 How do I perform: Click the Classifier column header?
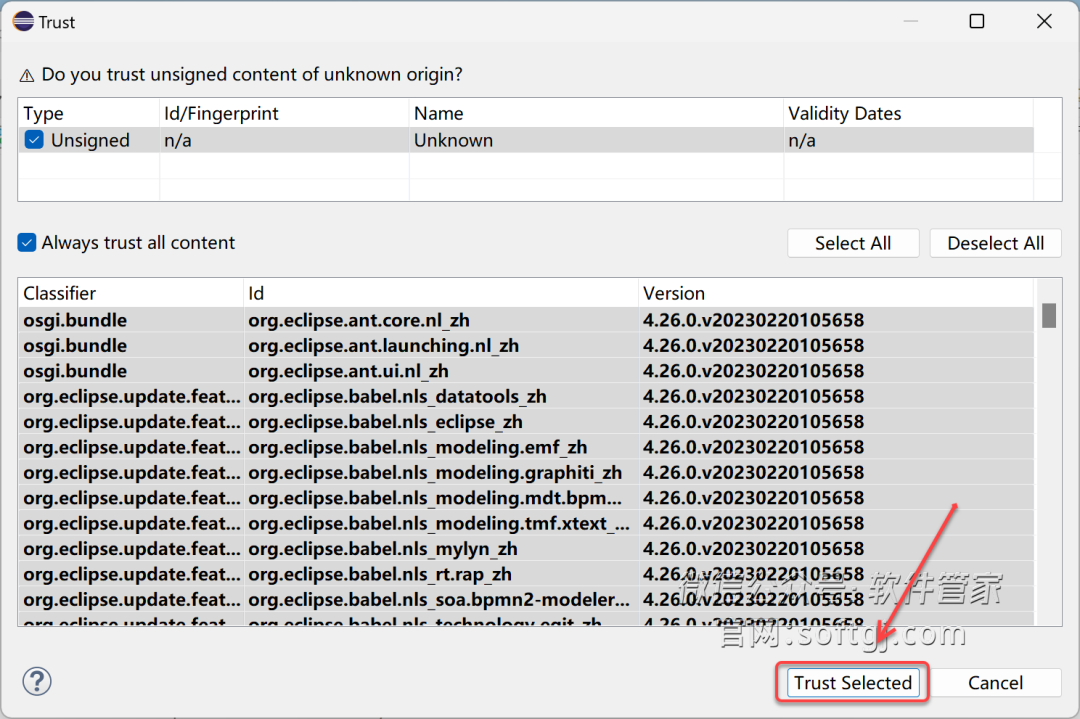click(131, 293)
